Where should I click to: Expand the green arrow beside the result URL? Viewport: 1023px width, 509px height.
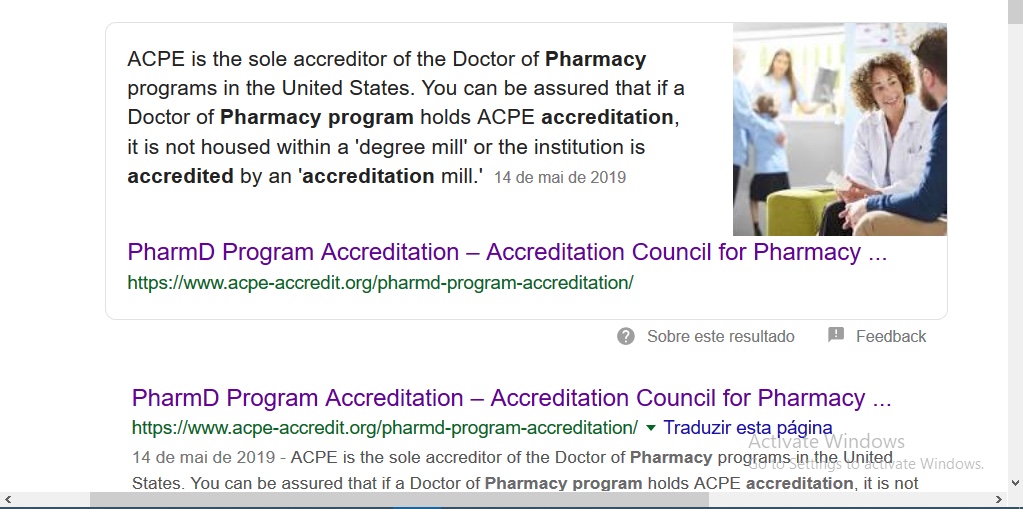point(651,428)
